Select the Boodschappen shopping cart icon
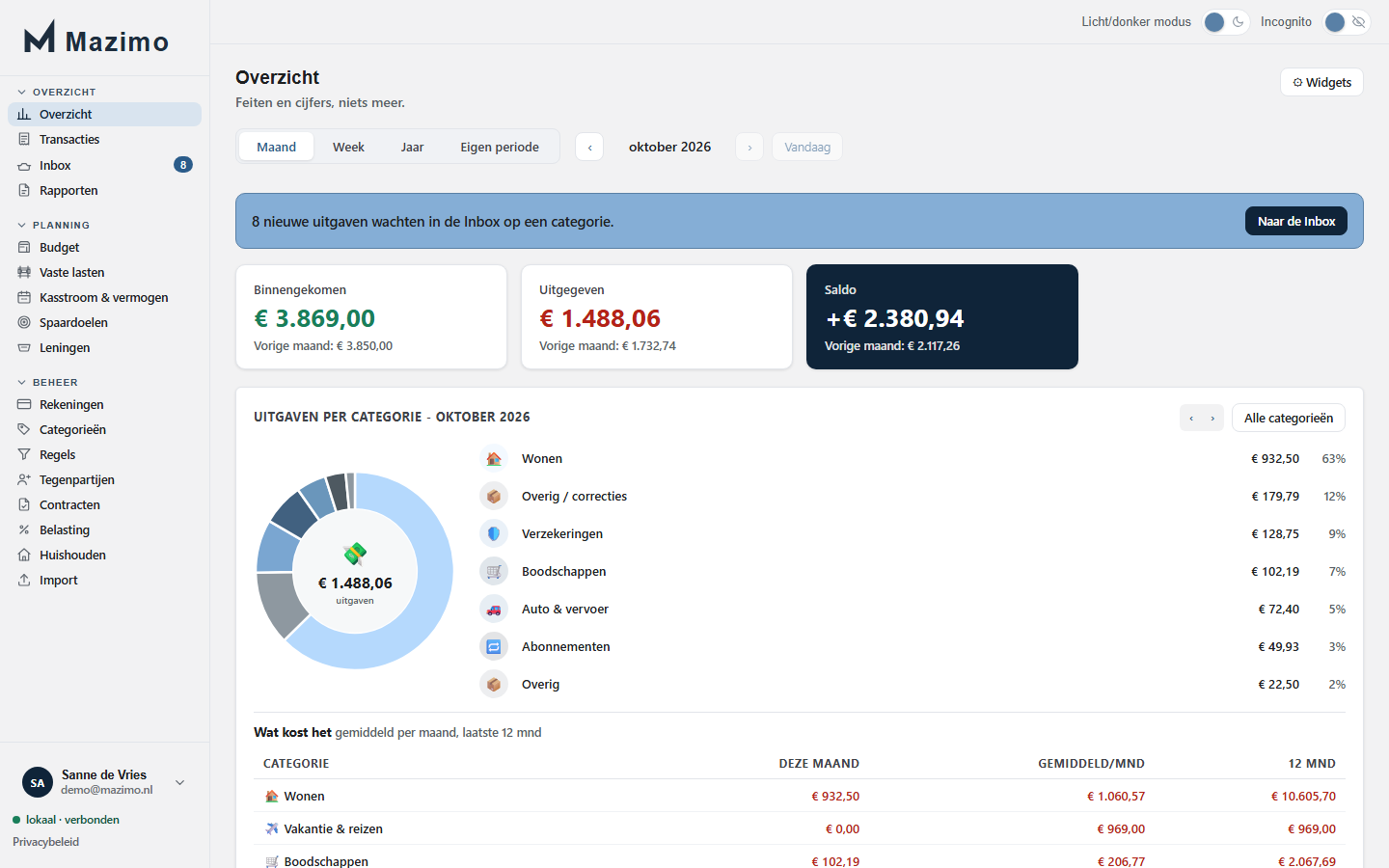 (x=494, y=572)
